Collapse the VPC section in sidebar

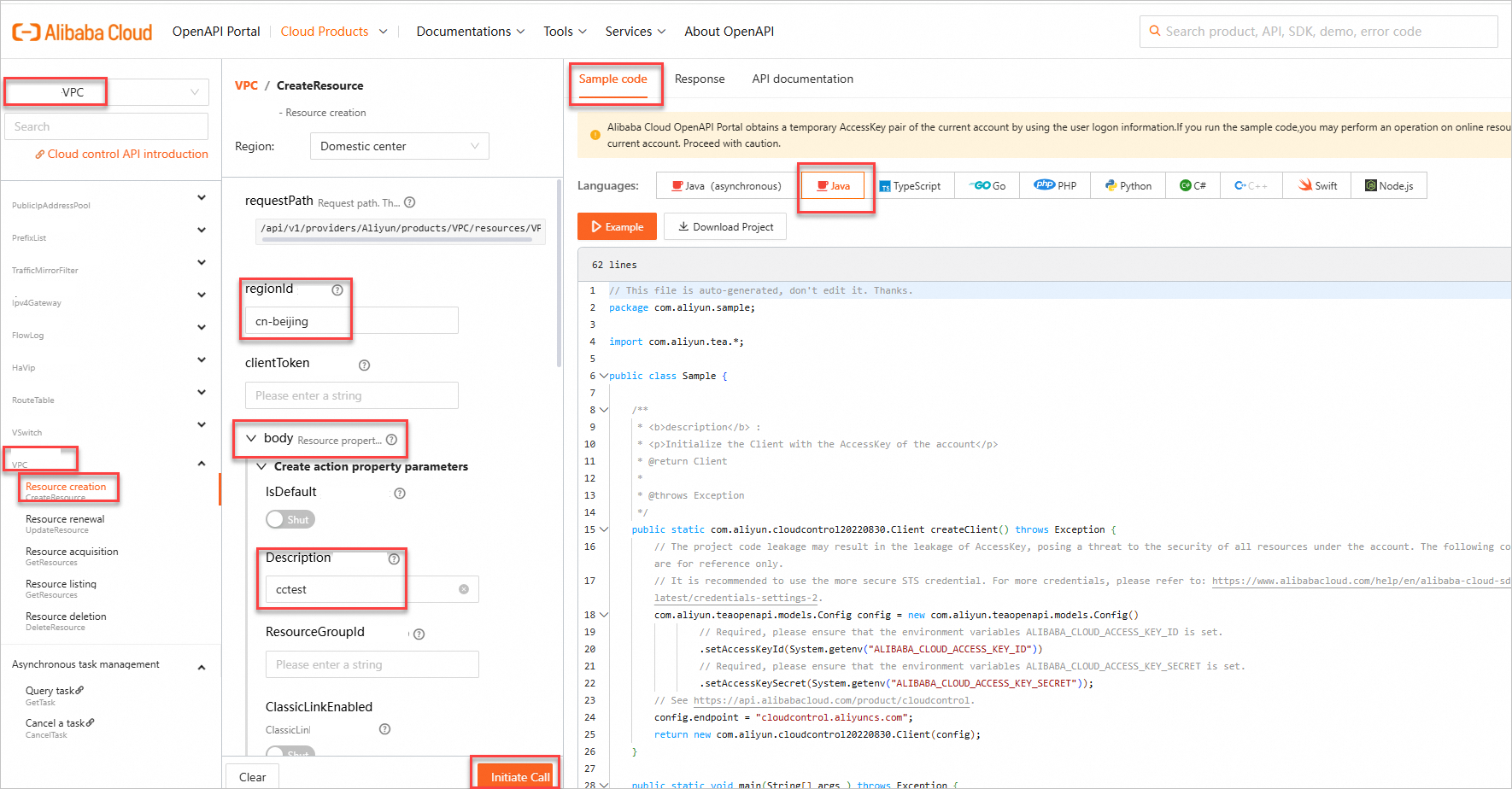pos(202,464)
